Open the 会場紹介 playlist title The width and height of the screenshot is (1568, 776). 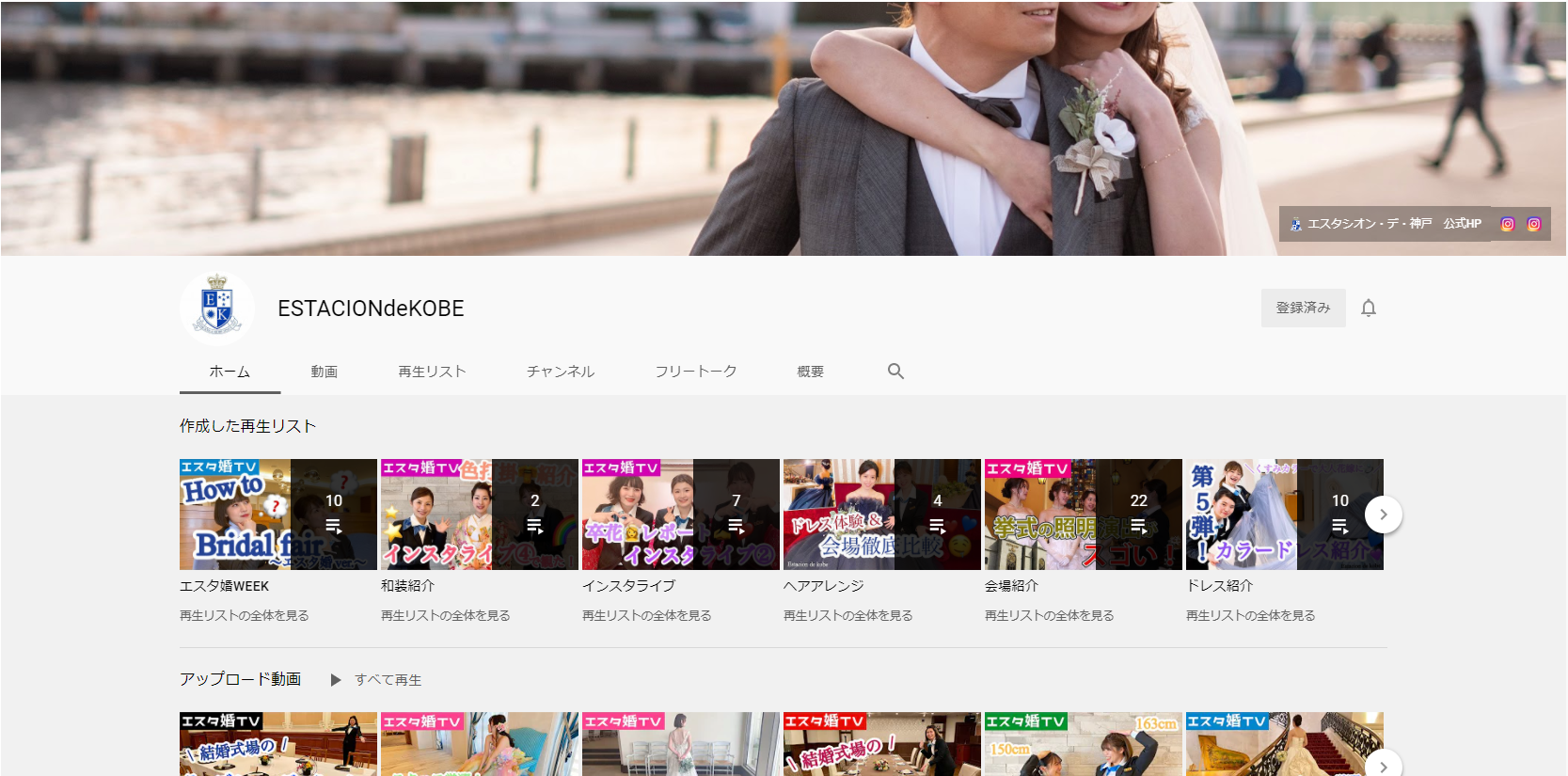(x=1012, y=586)
